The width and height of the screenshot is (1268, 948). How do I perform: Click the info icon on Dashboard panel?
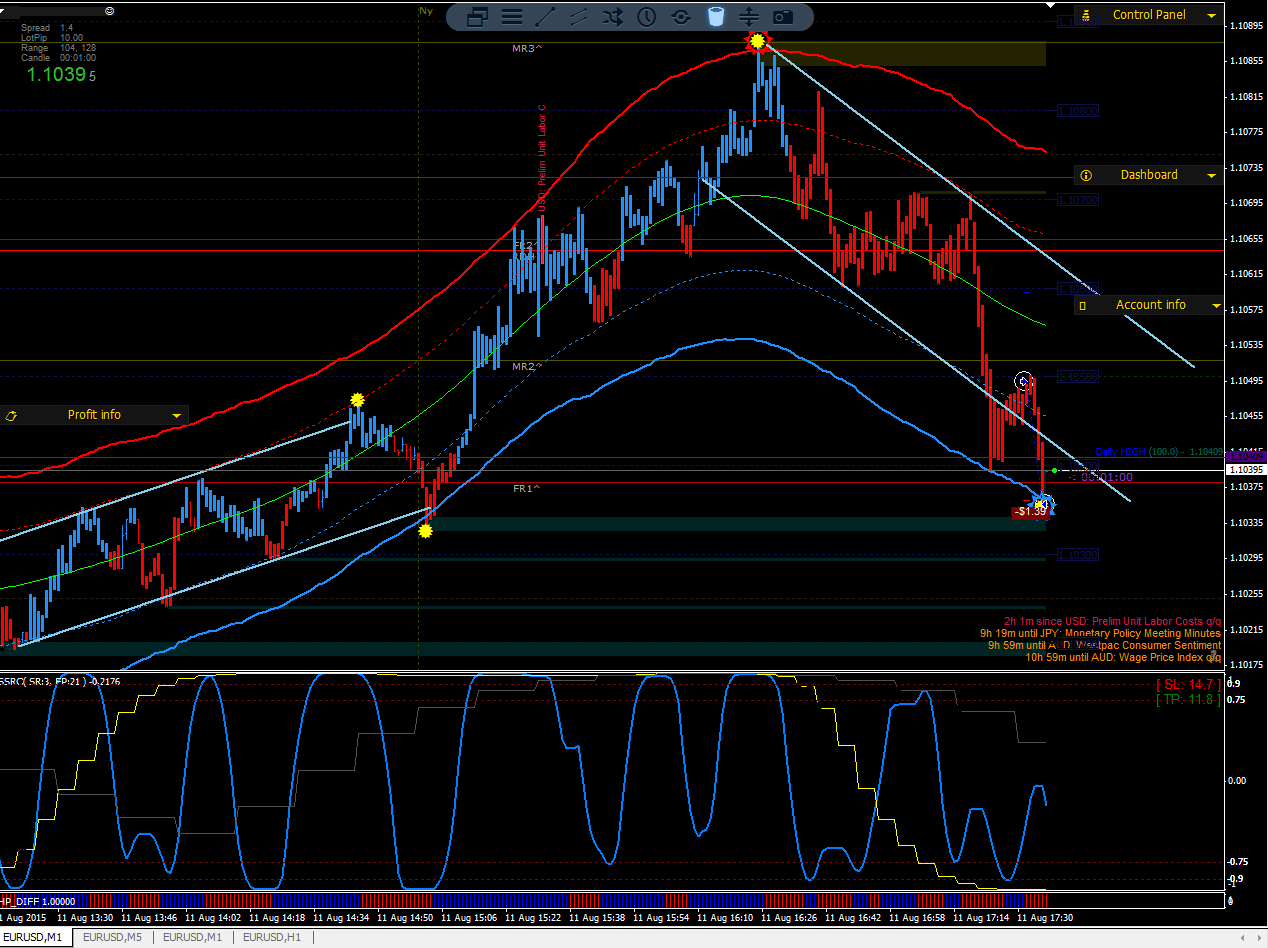click(x=1086, y=175)
